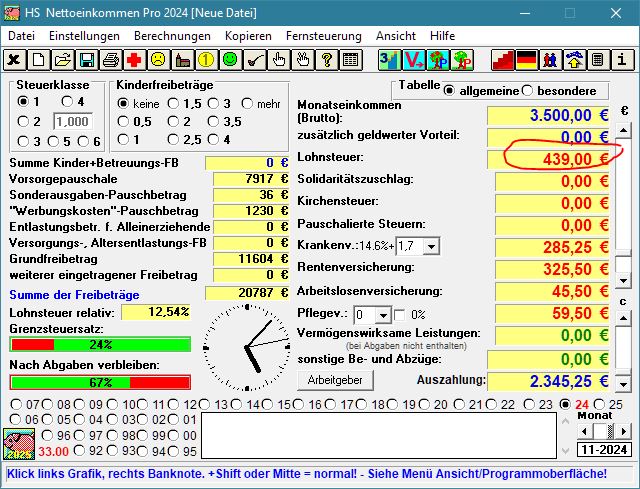Image resolution: width=640 pixels, height=489 pixels.
Task: Tick the Pflegev. 0% checkbox
Action: coord(401,314)
